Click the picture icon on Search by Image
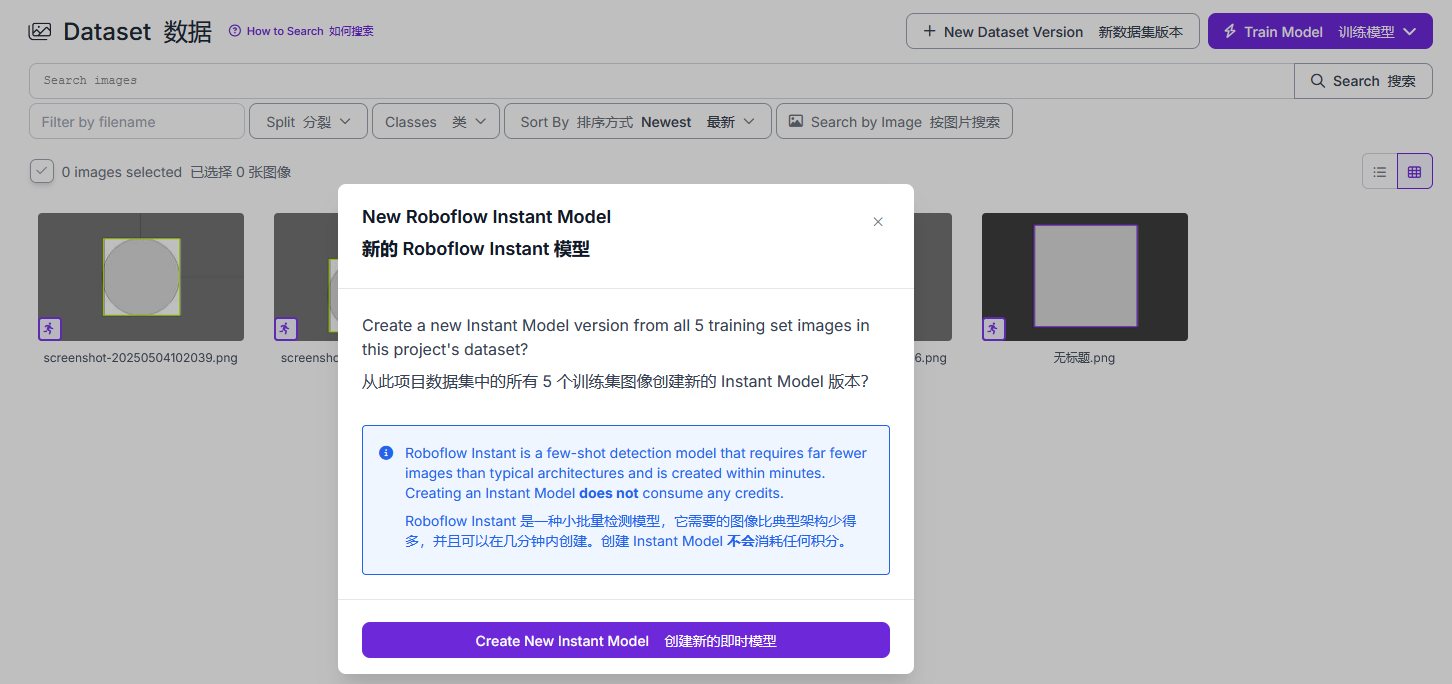Viewport: 1452px width, 684px height. [x=796, y=121]
